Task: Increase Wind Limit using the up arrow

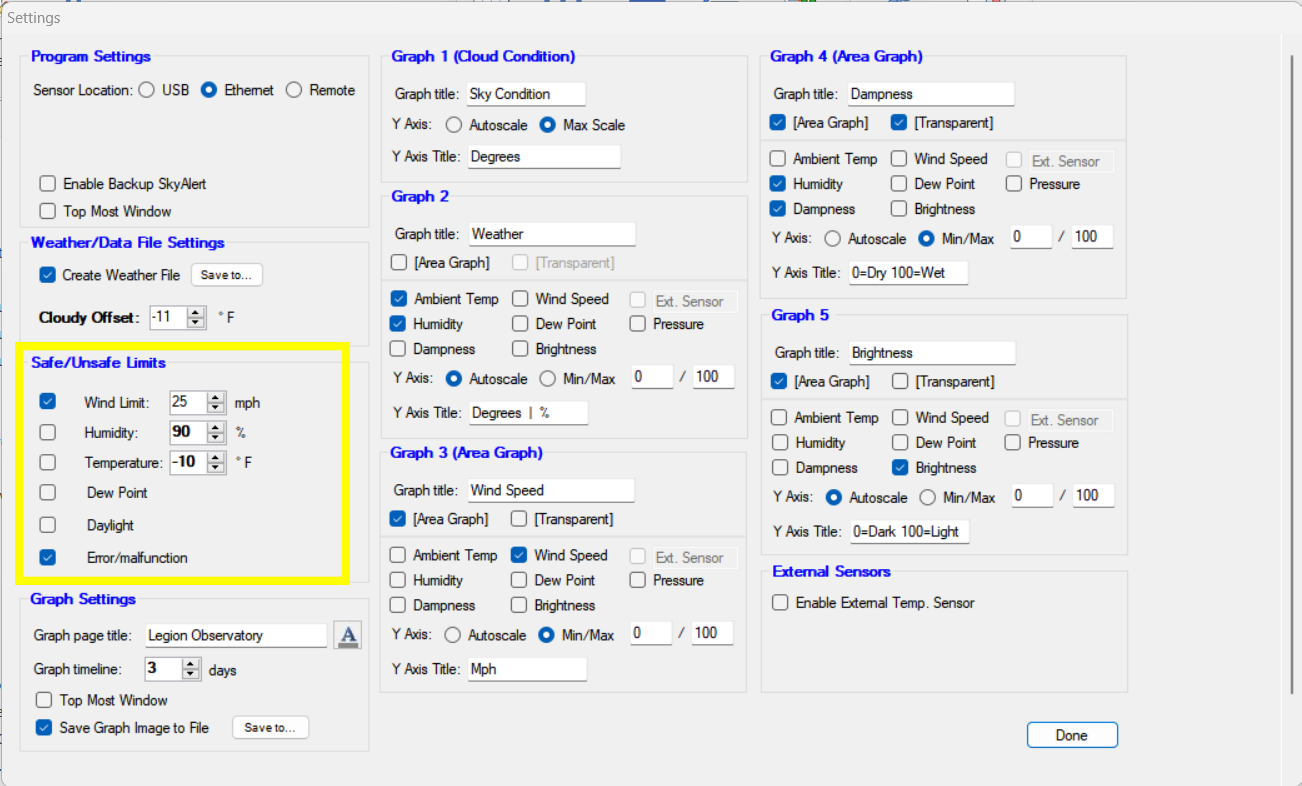Action: (x=216, y=398)
